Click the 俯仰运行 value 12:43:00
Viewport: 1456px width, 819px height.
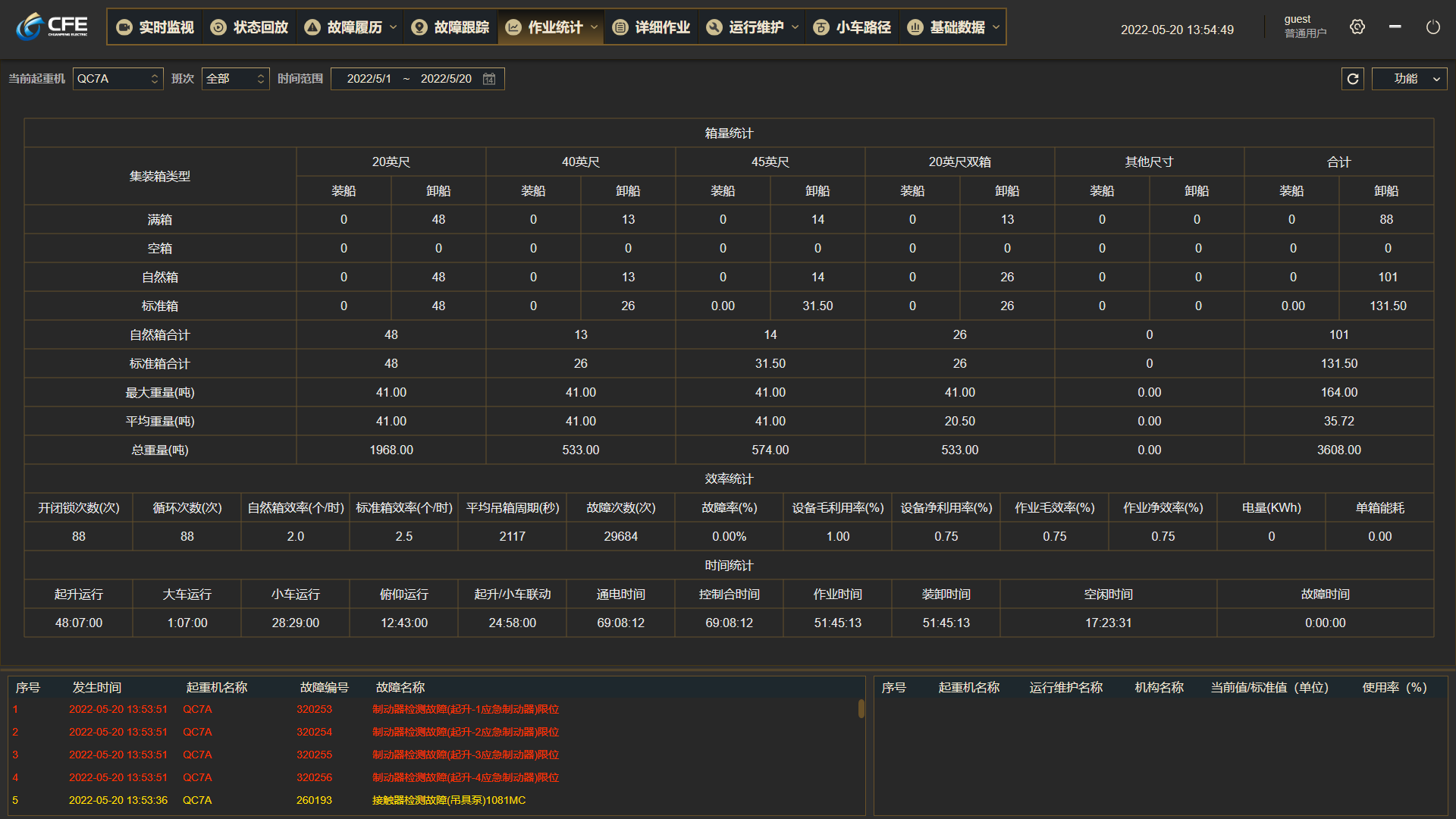[x=403, y=623]
